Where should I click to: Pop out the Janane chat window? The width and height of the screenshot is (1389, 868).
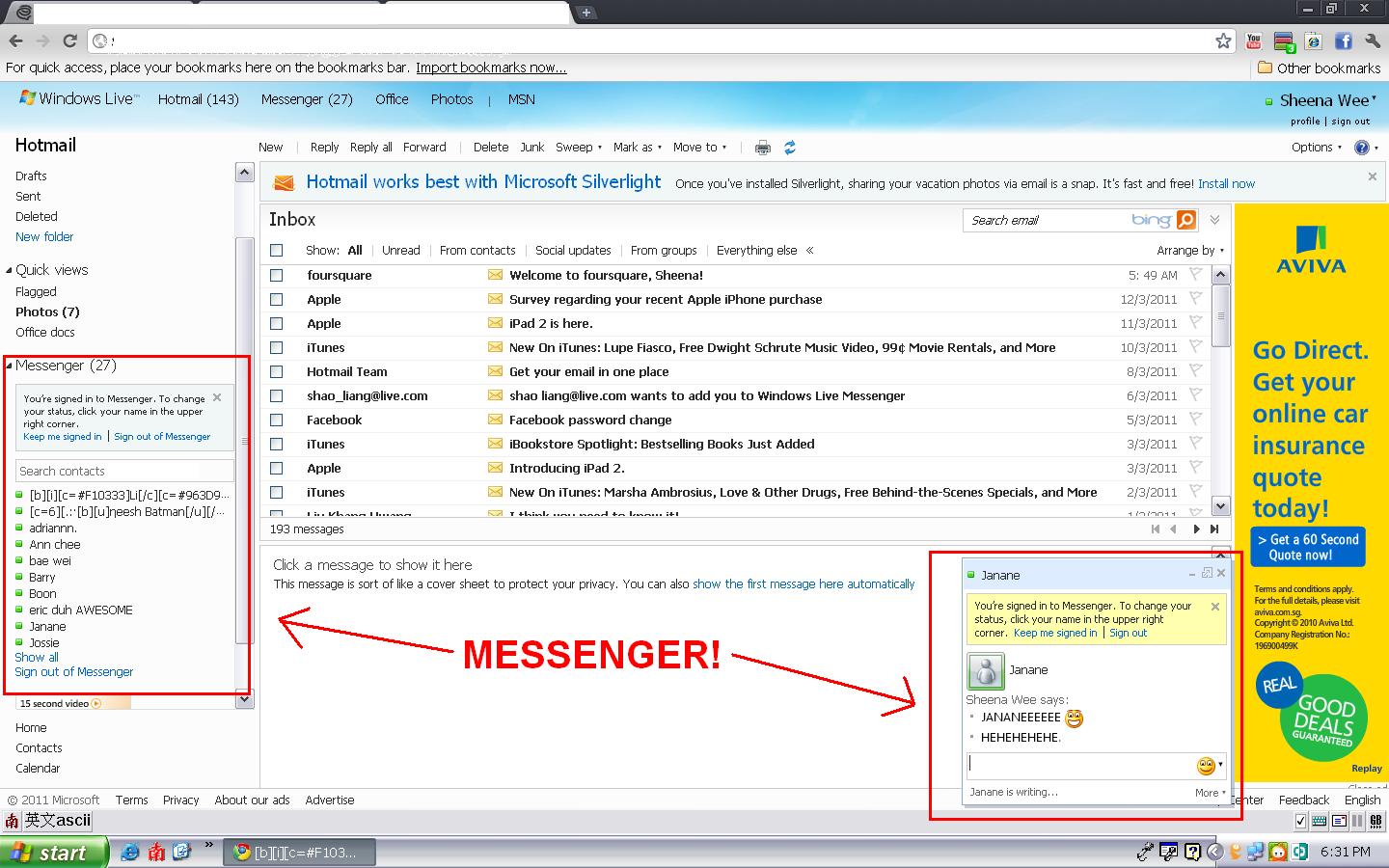1207,573
